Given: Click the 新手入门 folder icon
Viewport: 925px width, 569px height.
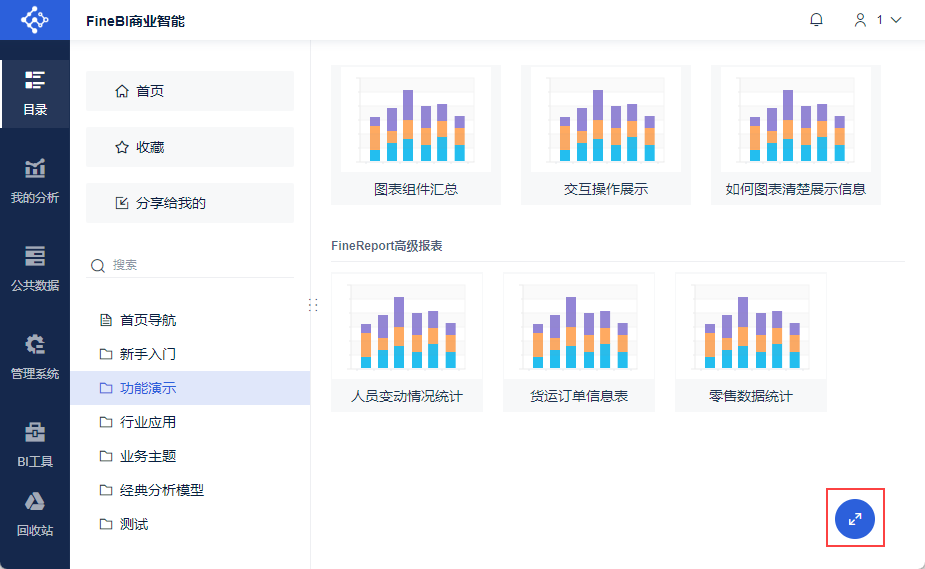Looking at the screenshot, I should [x=106, y=354].
